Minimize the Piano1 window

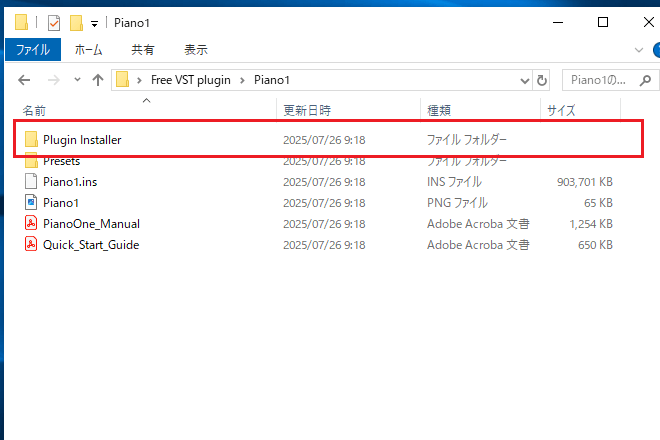click(558, 22)
